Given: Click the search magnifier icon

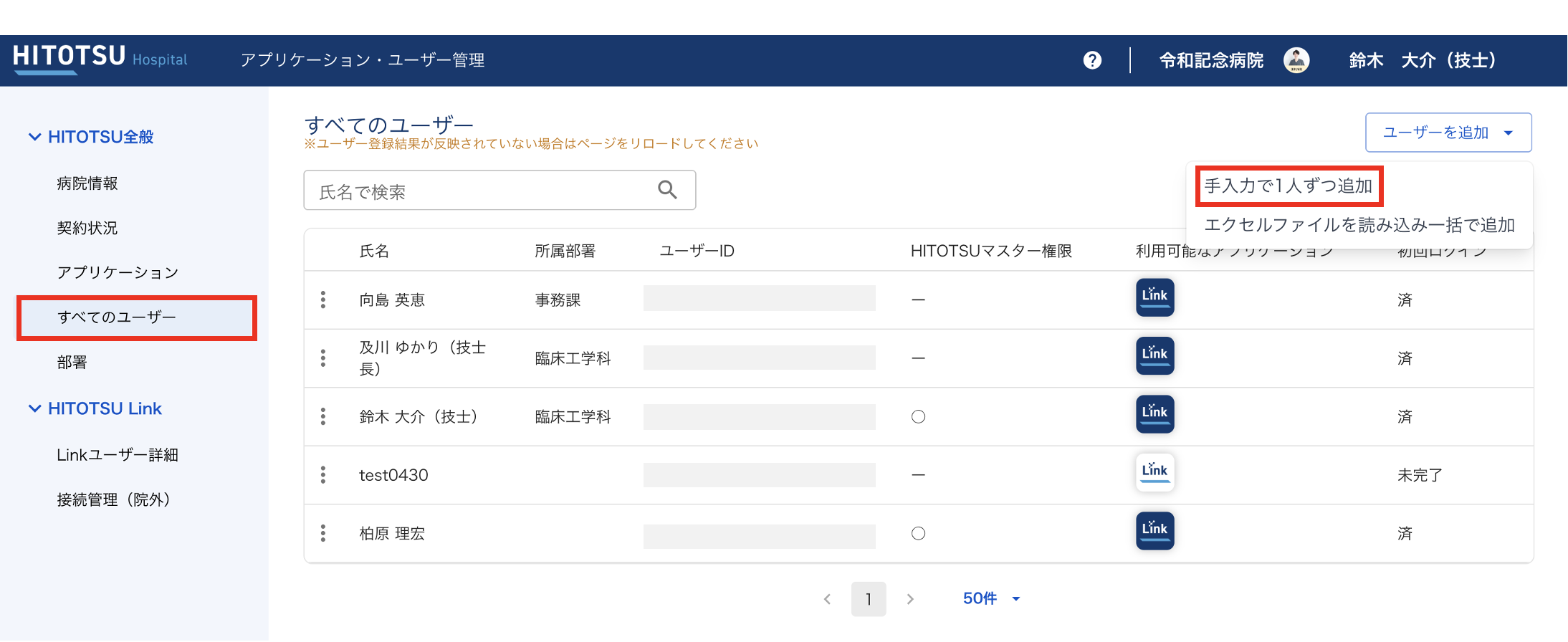Looking at the screenshot, I should 667,190.
